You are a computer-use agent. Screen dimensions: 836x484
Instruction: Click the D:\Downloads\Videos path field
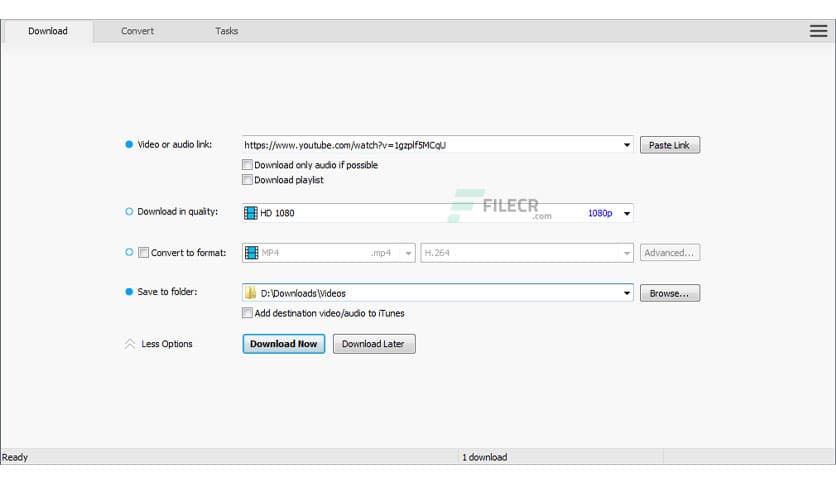(437, 293)
